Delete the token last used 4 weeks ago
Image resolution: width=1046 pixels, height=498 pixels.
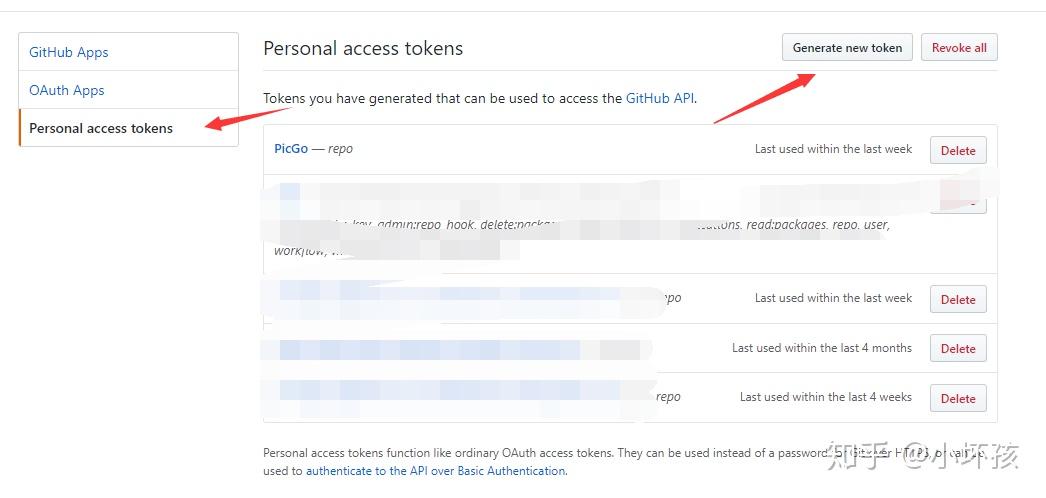pos(958,399)
